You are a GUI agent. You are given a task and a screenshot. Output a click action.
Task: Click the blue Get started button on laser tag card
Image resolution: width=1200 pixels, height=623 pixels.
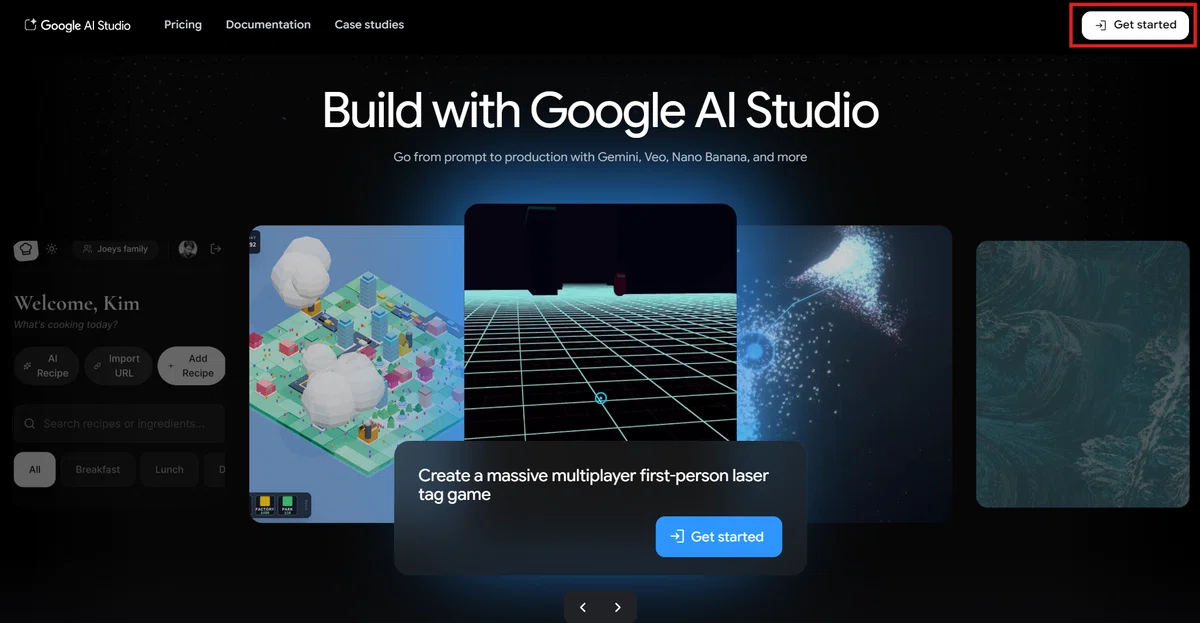pos(719,537)
